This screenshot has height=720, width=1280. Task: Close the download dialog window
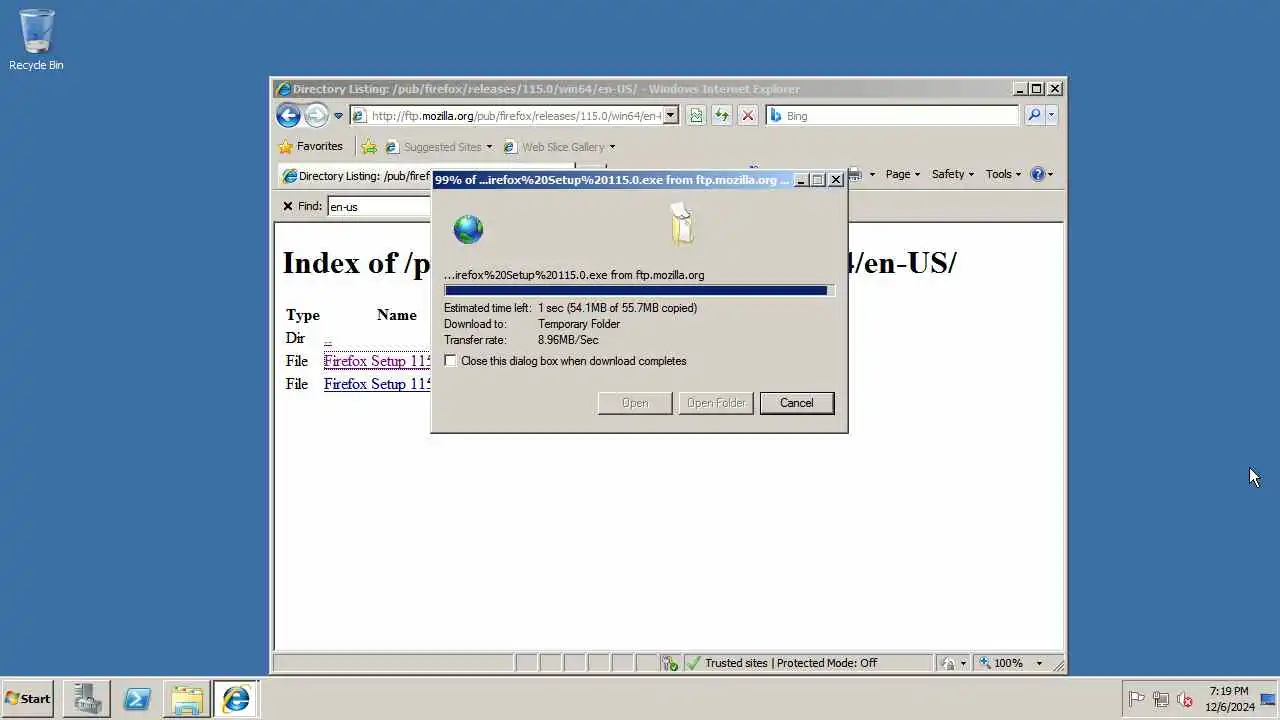coord(836,180)
